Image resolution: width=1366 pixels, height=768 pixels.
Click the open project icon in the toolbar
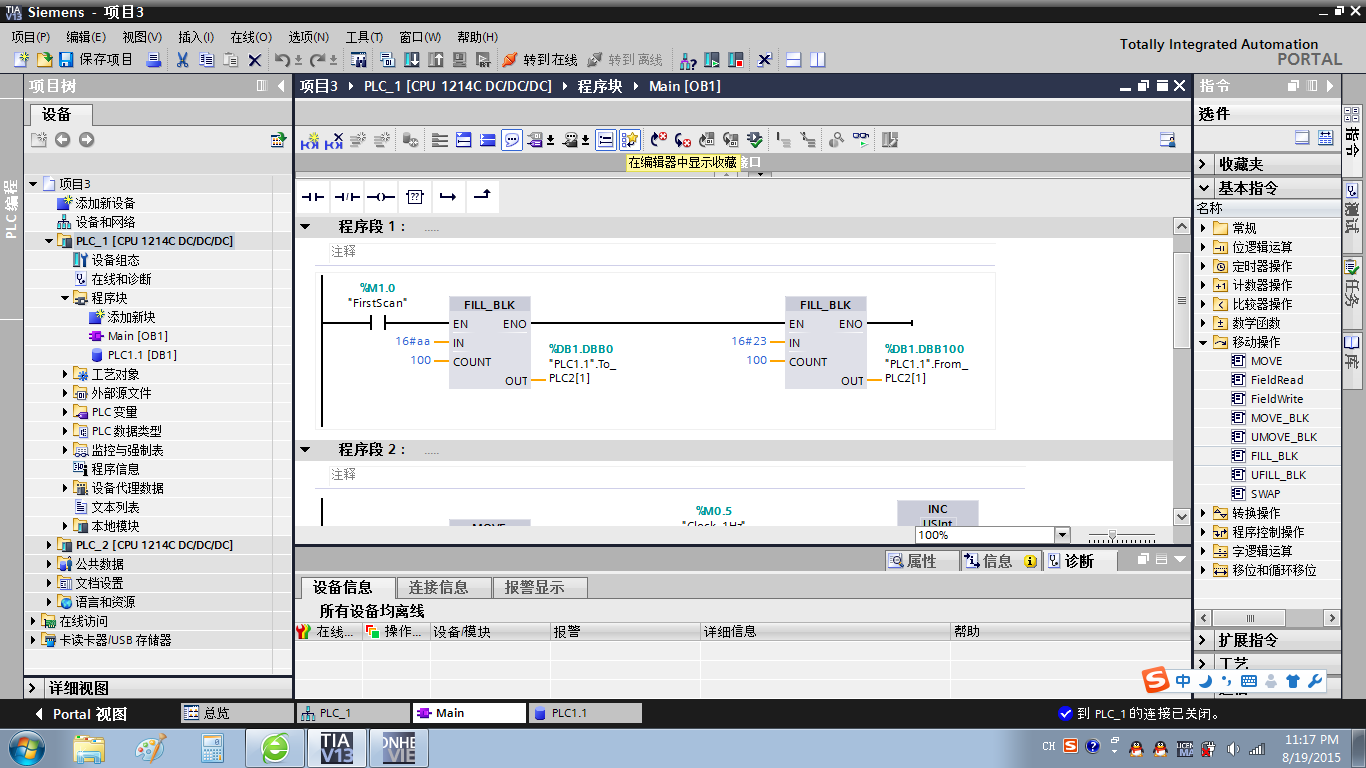pyautogui.click(x=44, y=60)
